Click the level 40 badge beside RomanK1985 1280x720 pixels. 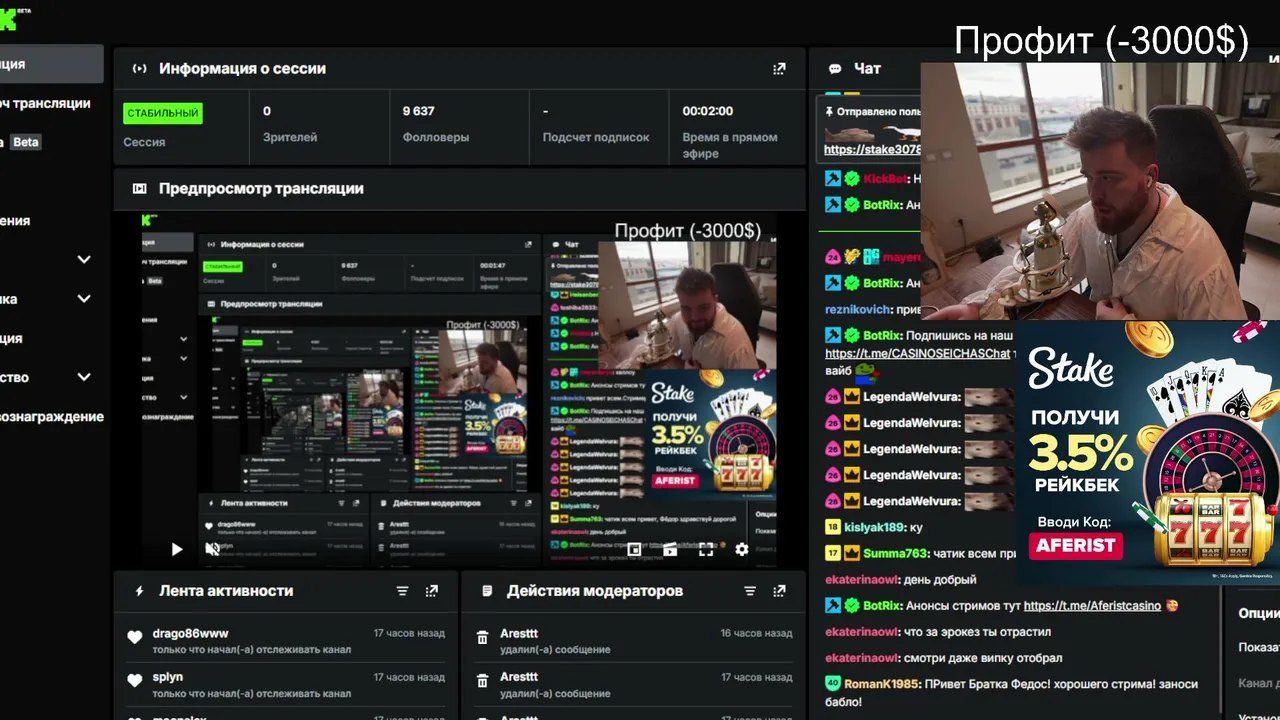point(832,683)
